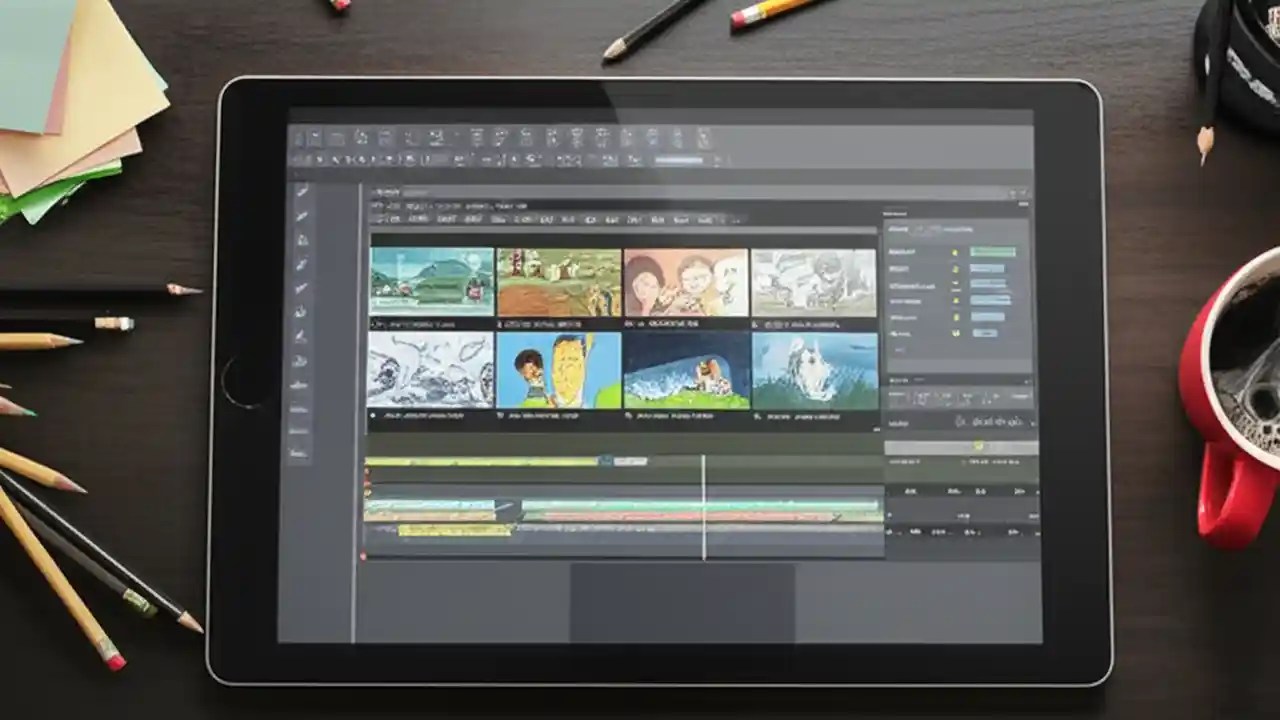Choose the eraser tool in the left sidebar
Image resolution: width=1280 pixels, height=720 pixels.
click(300, 240)
